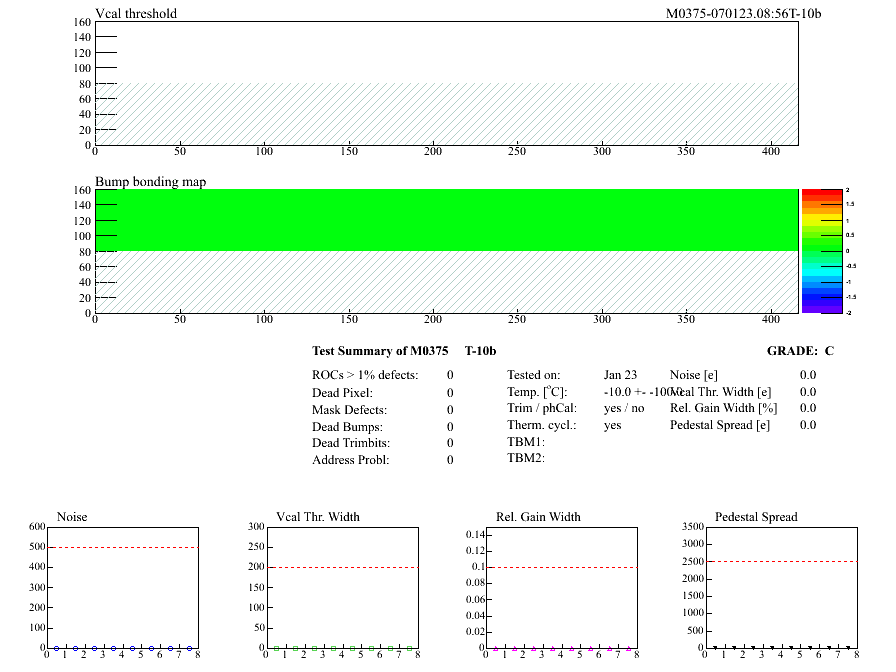Click the "Rel. Gain Width" plot title
This screenshot has width=896, height=672.
pyautogui.click(x=538, y=517)
